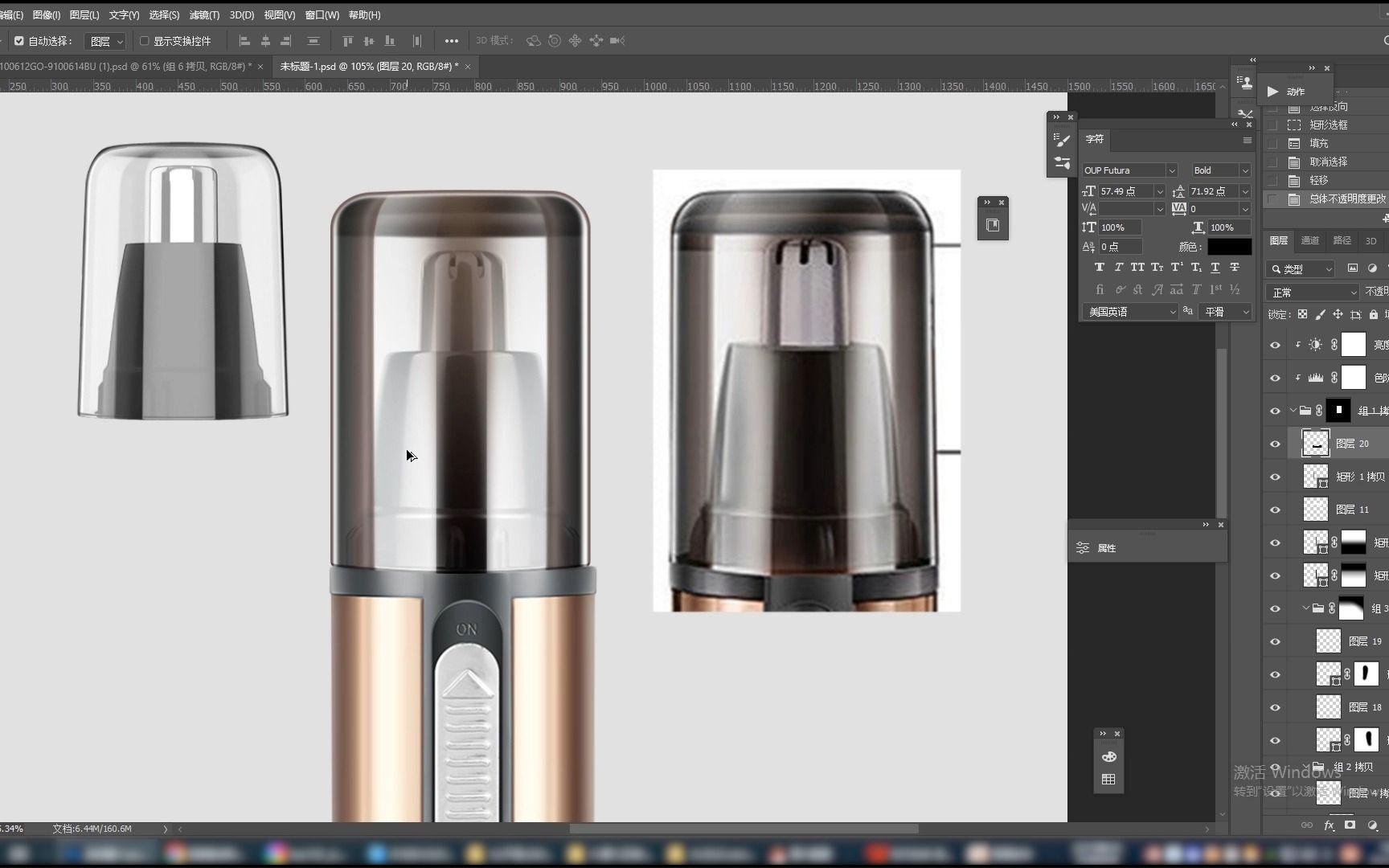Click the Faux Bold T icon
The width and height of the screenshot is (1389, 868).
coord(1099,267)
